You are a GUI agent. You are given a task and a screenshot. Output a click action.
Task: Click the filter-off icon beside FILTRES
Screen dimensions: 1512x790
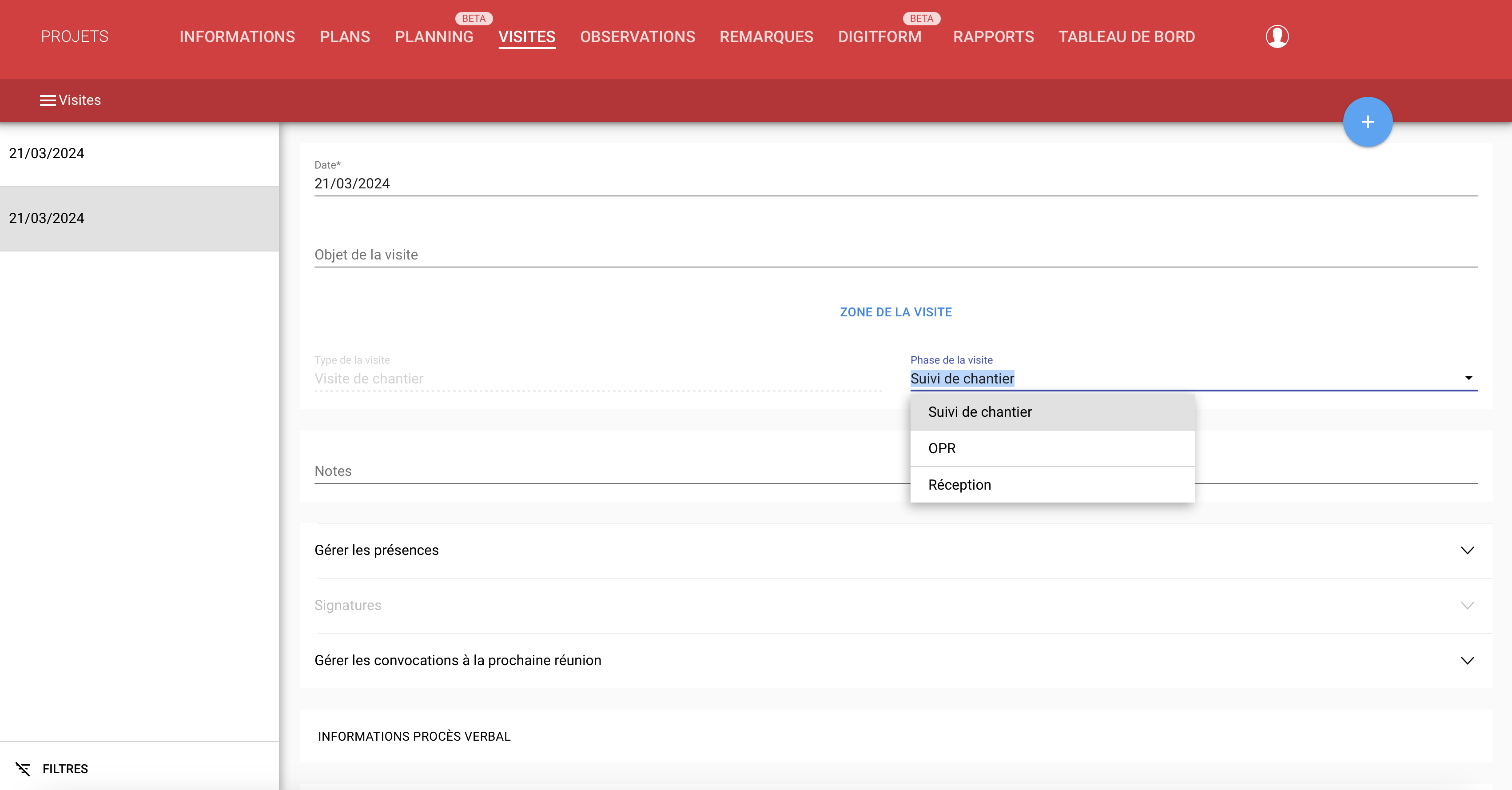[23, 768]
